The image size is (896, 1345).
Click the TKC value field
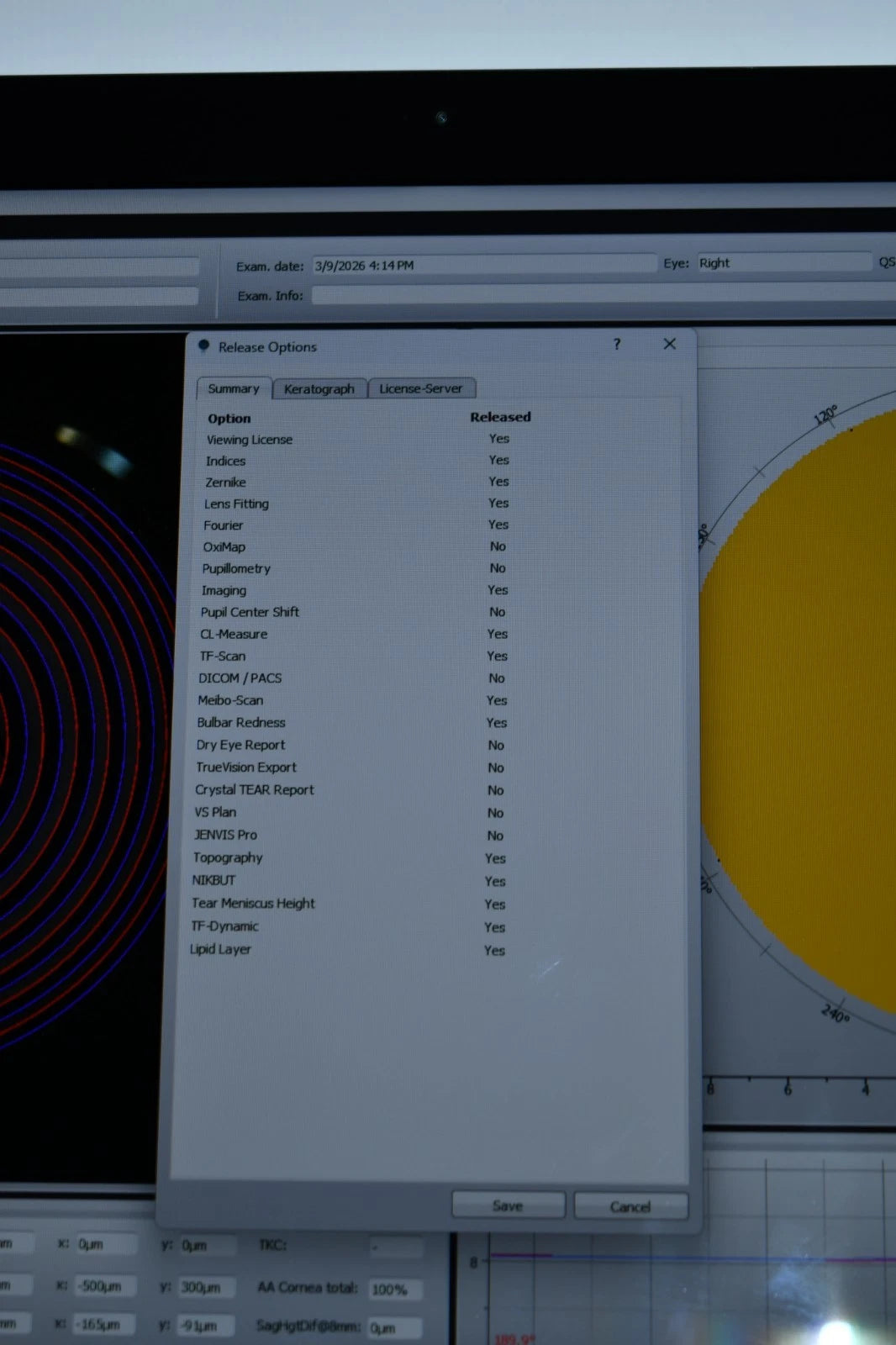tap(395, 1247)
